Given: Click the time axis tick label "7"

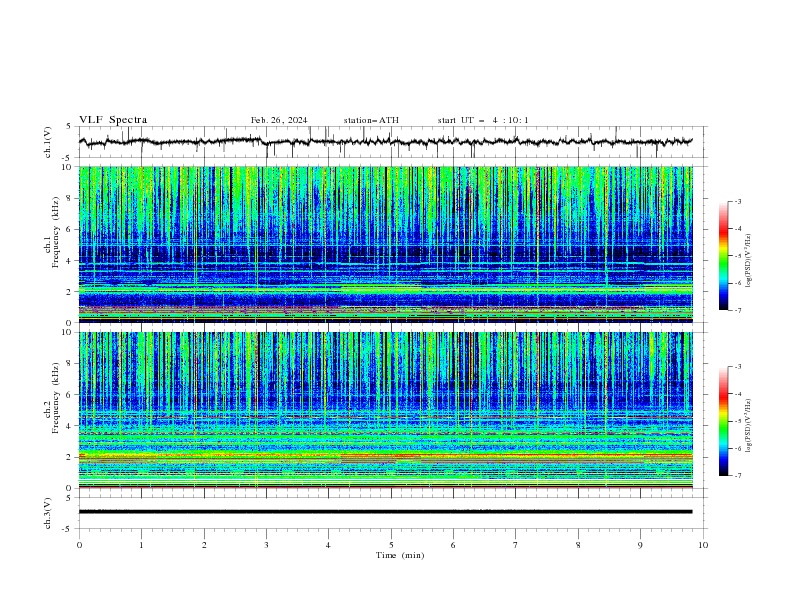Looking at the screenshot, I should [x=516, y=545].
